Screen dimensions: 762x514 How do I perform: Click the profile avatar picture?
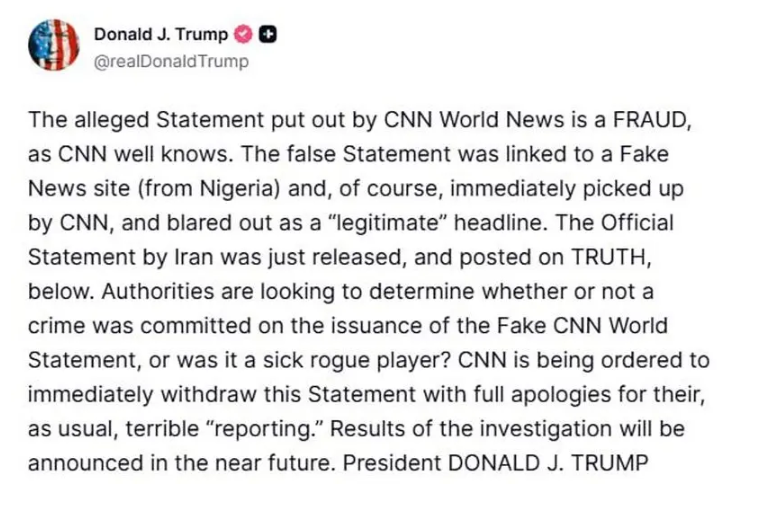point(54,45)
